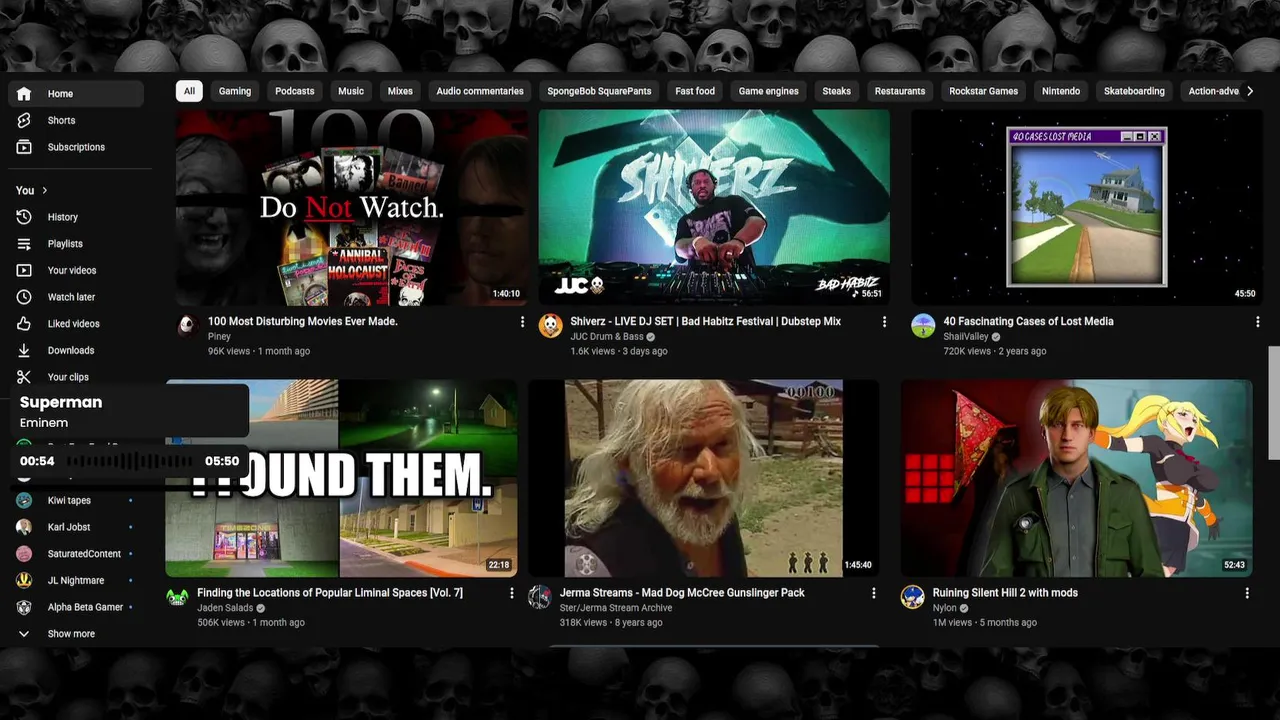Open the Your clips scissors icon
The image size is (1280, 720).
click(24, 377)
